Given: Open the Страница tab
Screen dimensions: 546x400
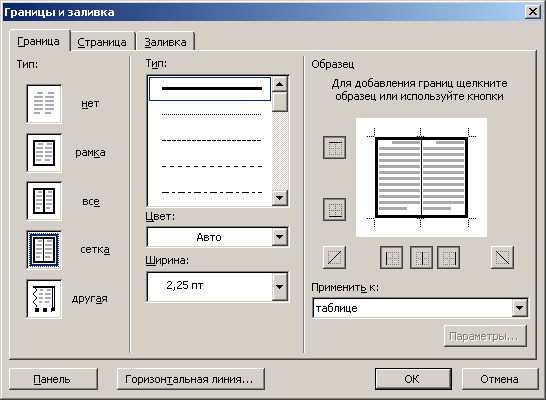Looking at the screenshot, I should (102, 42).
